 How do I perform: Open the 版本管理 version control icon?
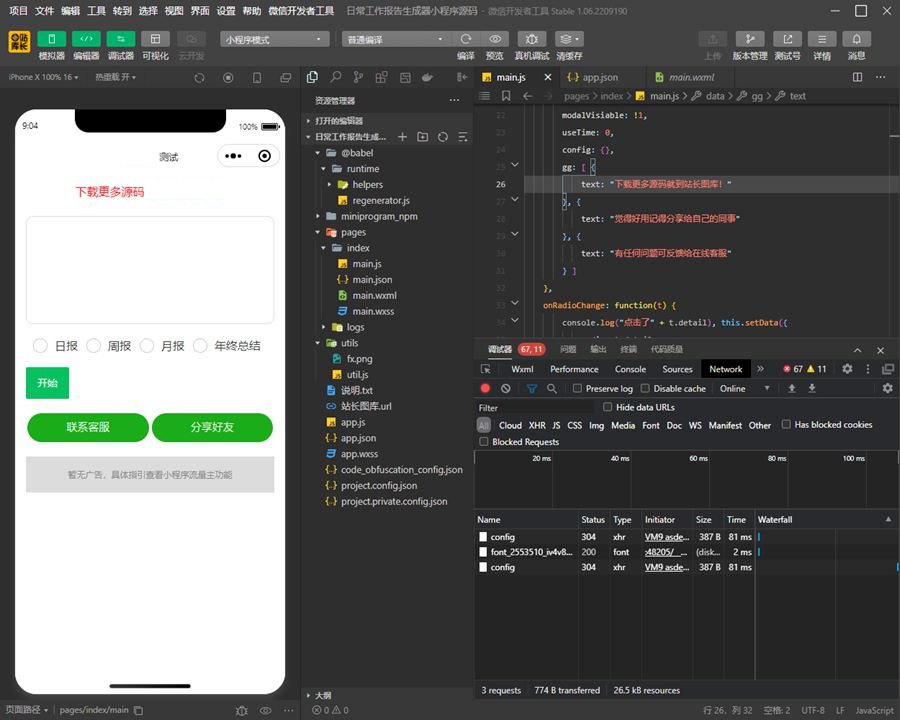(749, 39)
